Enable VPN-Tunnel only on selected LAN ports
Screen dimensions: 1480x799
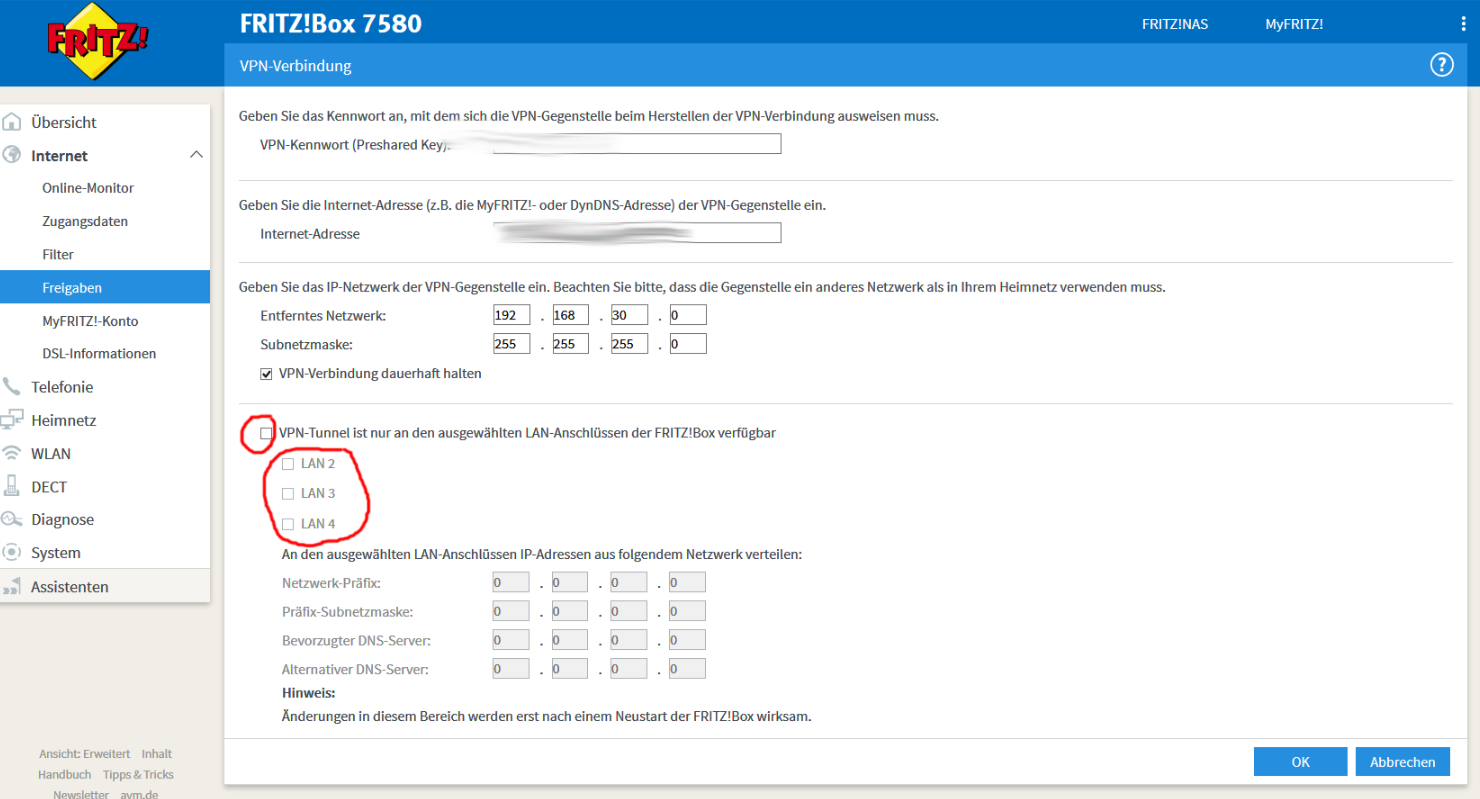266,433
